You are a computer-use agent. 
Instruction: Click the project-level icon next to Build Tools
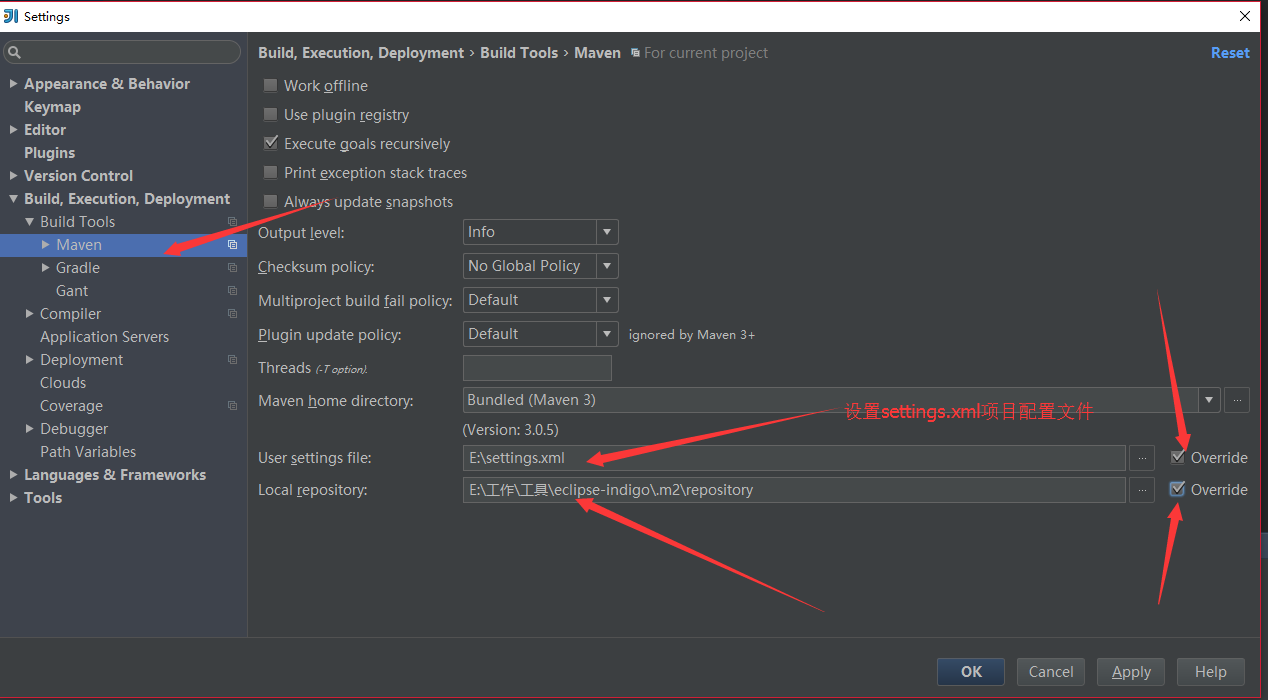(232, 222)
